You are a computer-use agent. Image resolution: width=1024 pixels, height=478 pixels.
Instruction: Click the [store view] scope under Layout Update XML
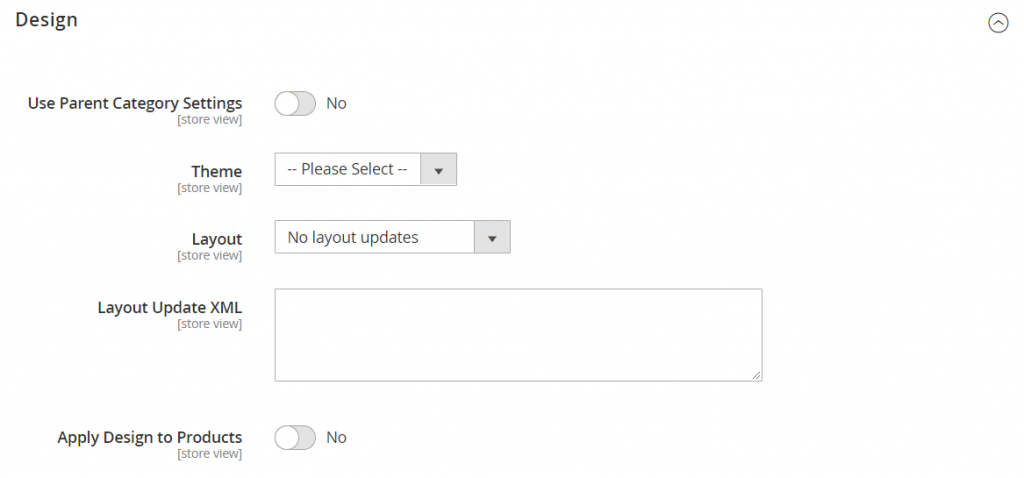[x=210, y=324]
